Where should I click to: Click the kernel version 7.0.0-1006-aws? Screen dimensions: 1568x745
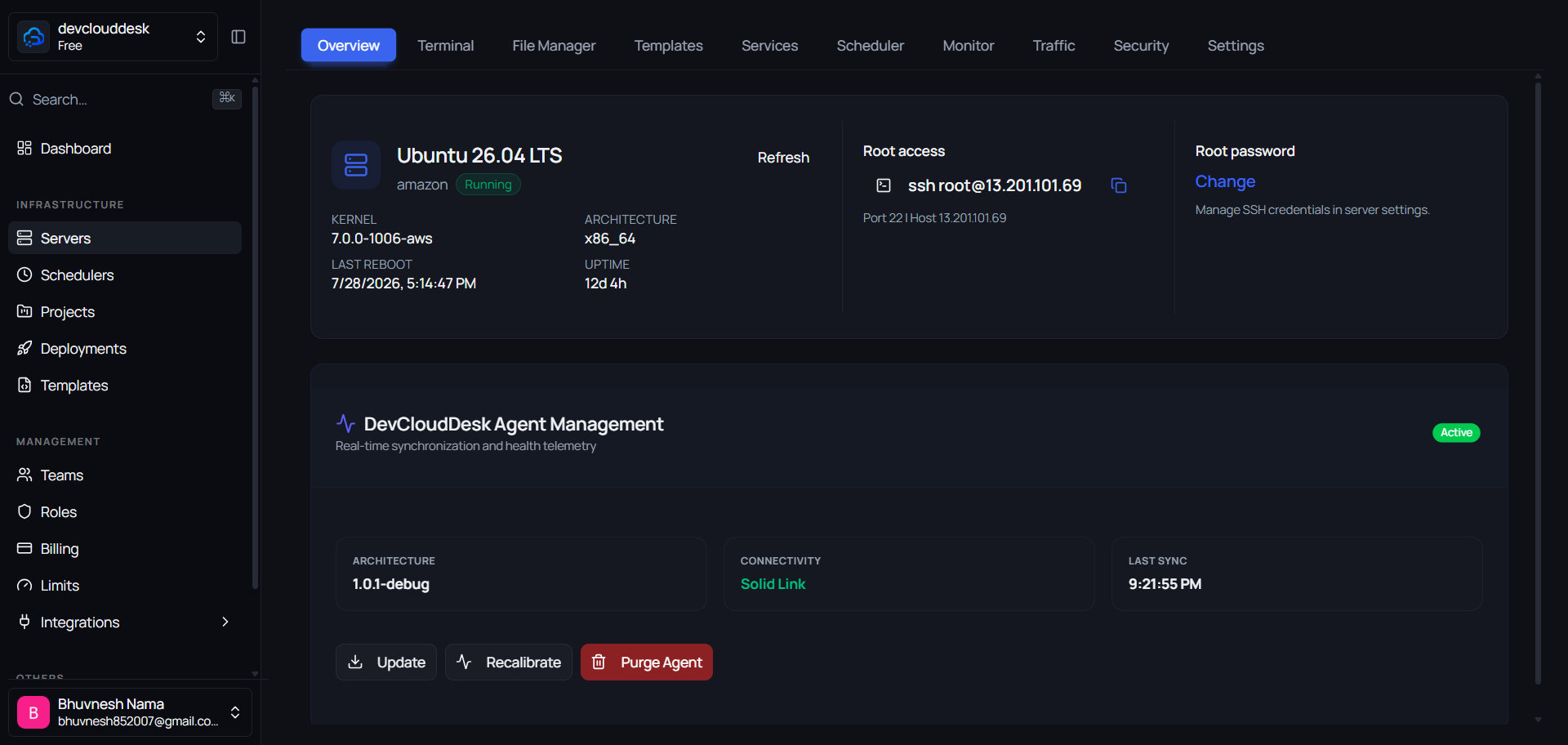pyautogui.click(x=382, y=239)
